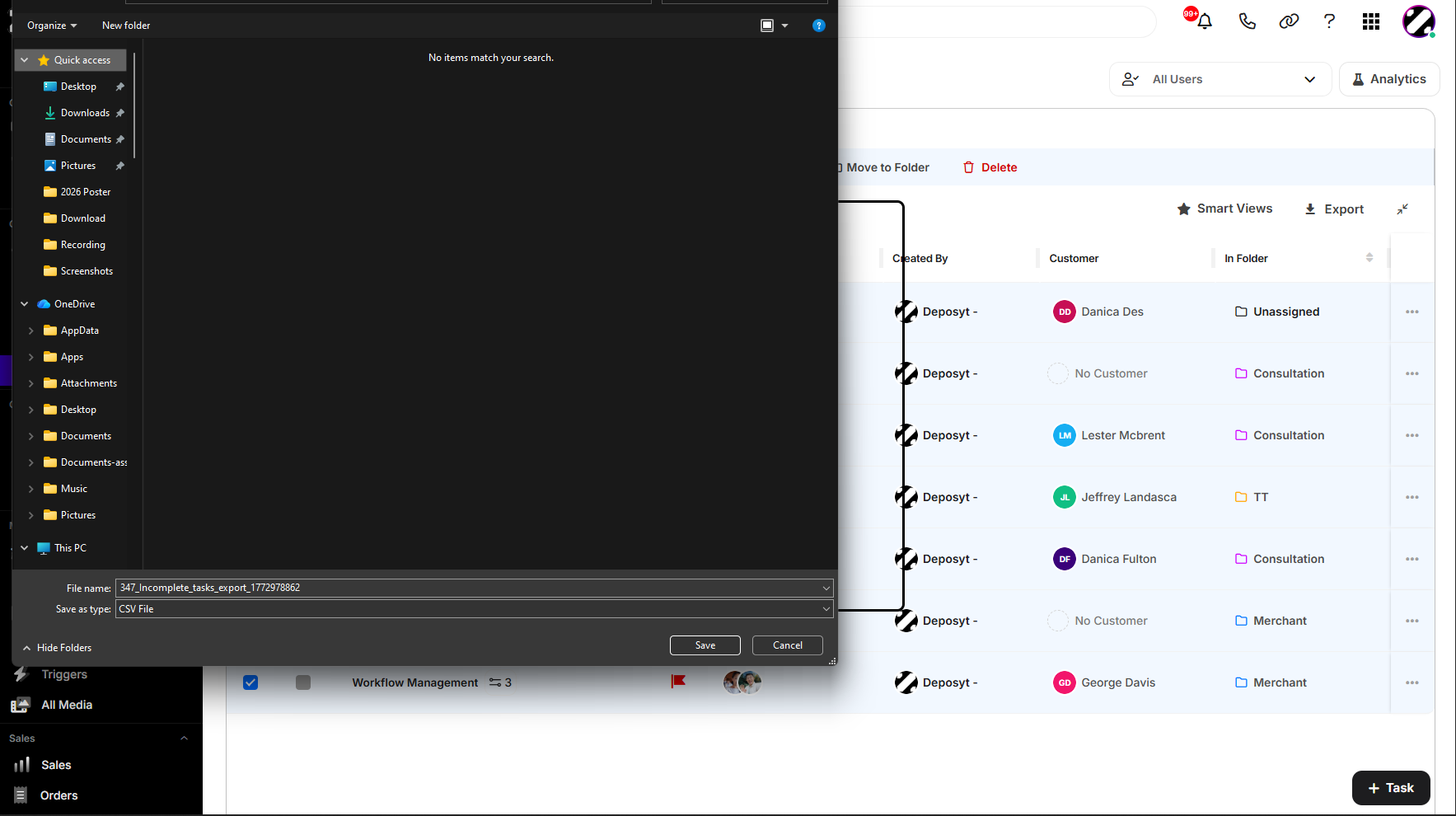Collapse the Sales sidebar section
Screen dimensions: 1456x816
(184, 739)
